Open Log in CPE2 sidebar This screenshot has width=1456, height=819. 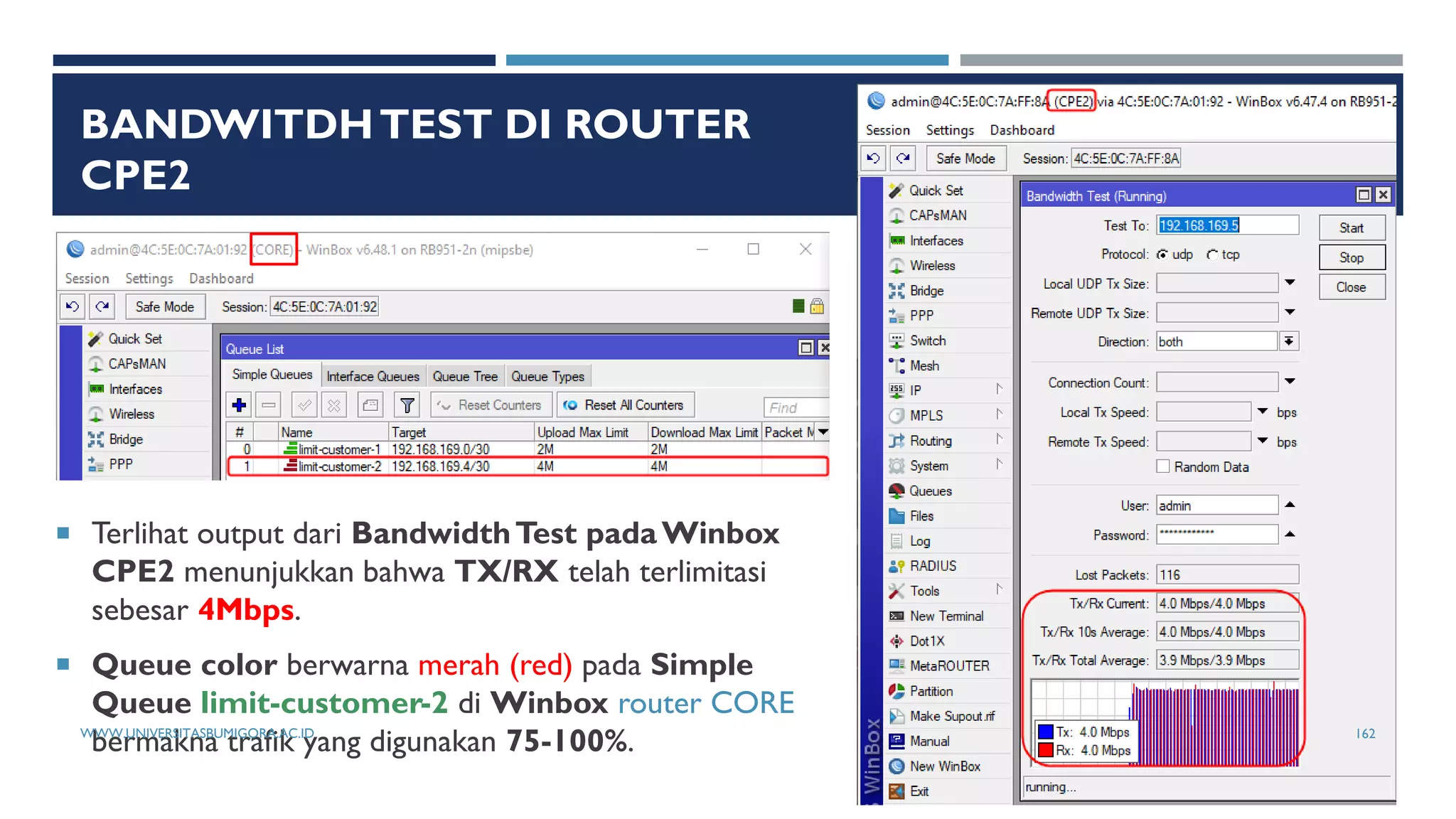919,541
